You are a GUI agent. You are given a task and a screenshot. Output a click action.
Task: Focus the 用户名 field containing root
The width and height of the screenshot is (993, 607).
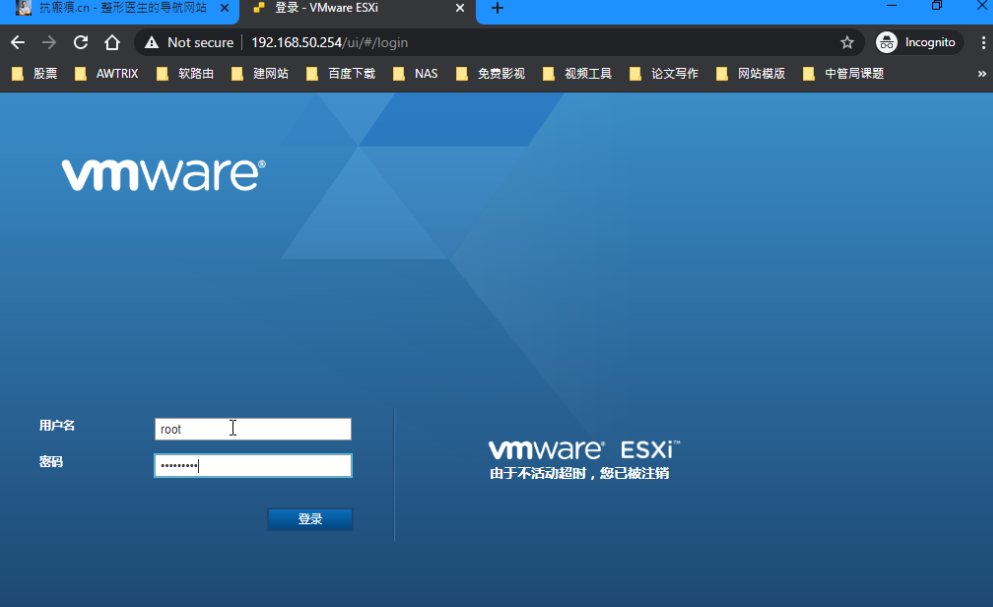pos(253,429)
